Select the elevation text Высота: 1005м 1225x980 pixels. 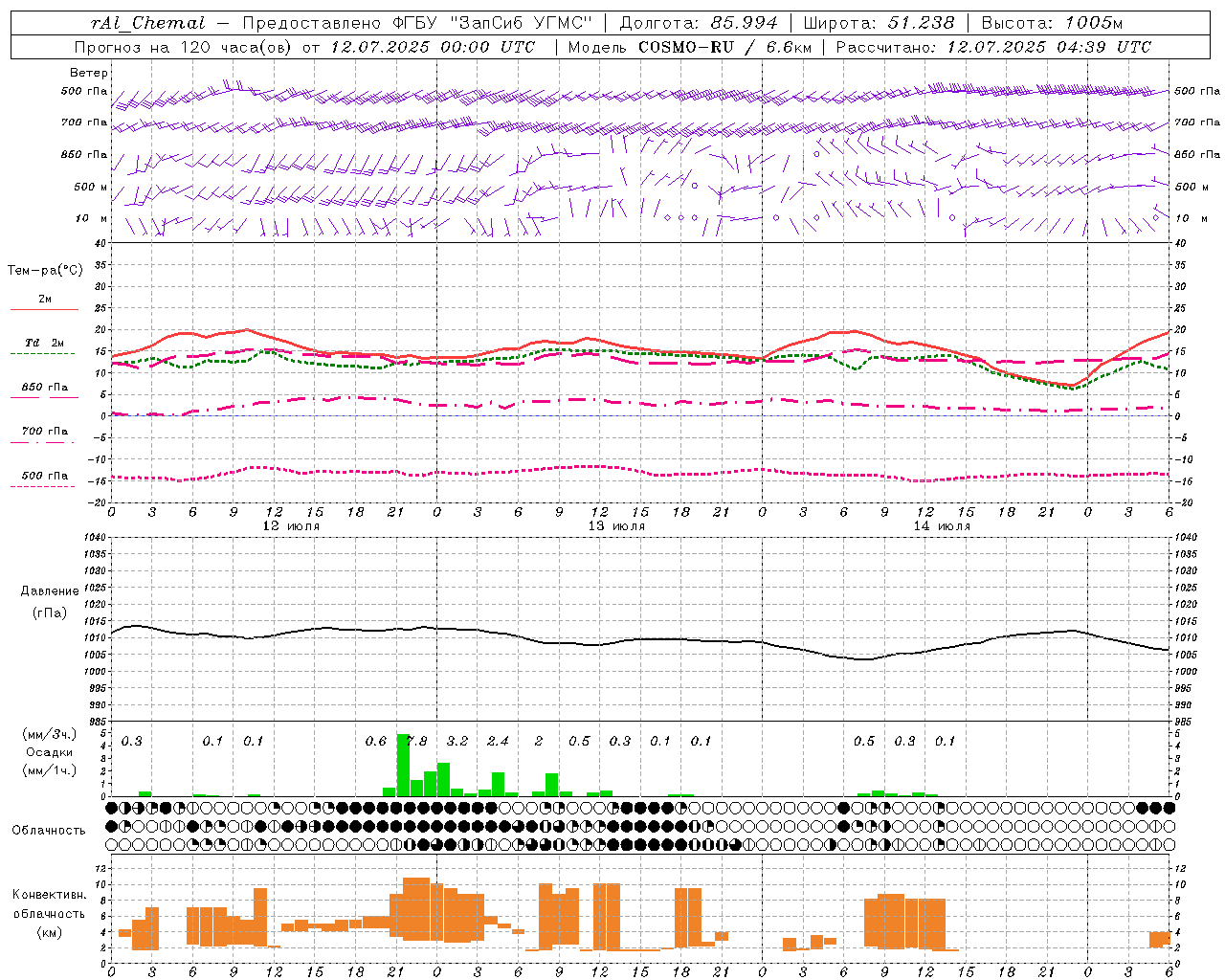1052,23
